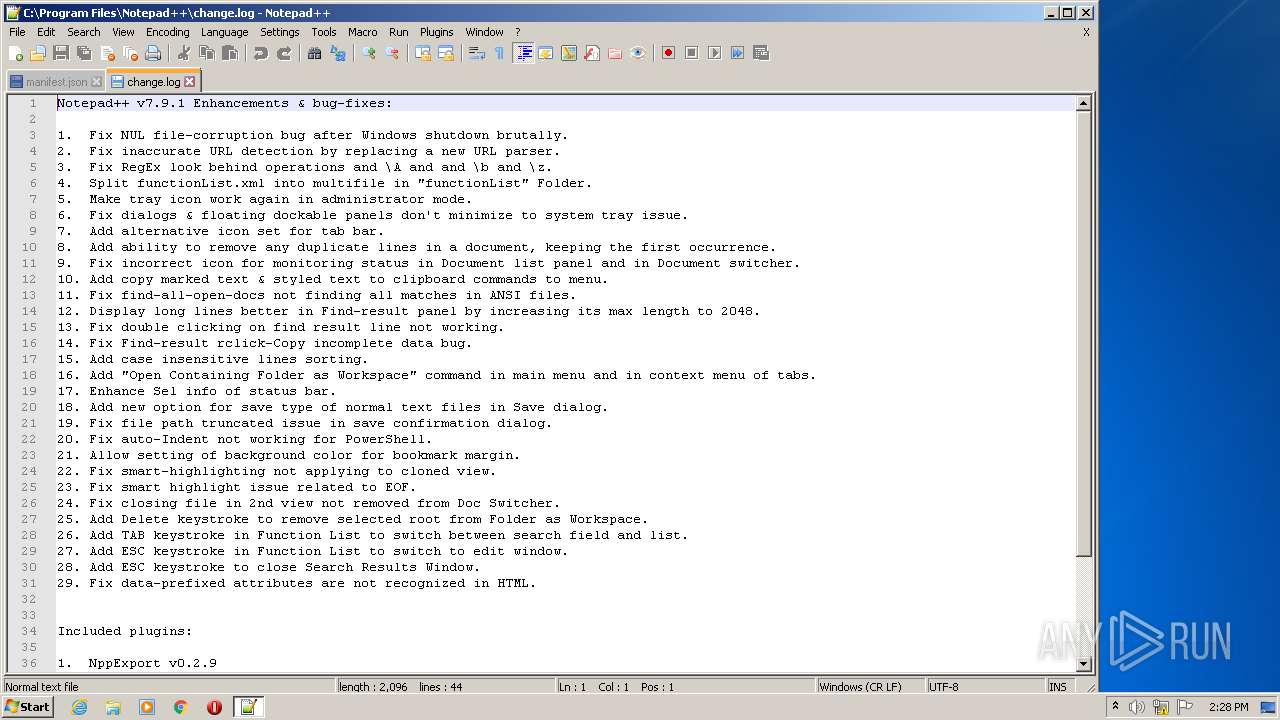
Task: Click the Copy toolbar icon
Action: pos(207,53)
